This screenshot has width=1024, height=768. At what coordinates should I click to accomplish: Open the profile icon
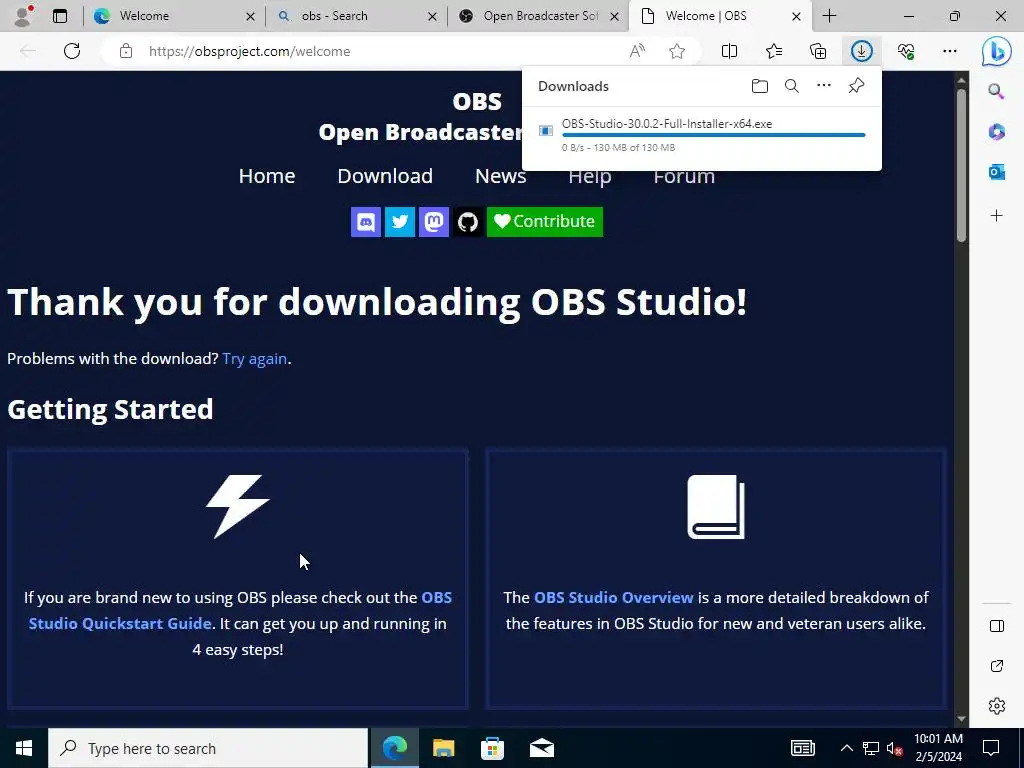tap(23, 16)
